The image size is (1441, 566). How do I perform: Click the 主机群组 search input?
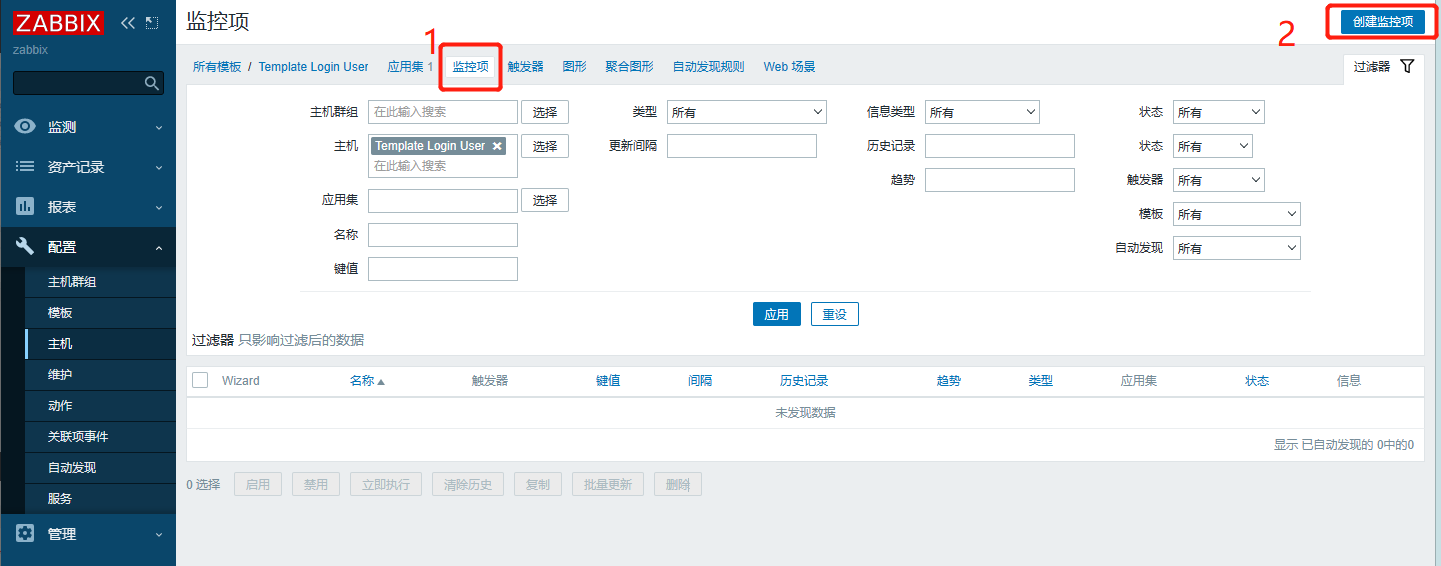coord(443,112)
